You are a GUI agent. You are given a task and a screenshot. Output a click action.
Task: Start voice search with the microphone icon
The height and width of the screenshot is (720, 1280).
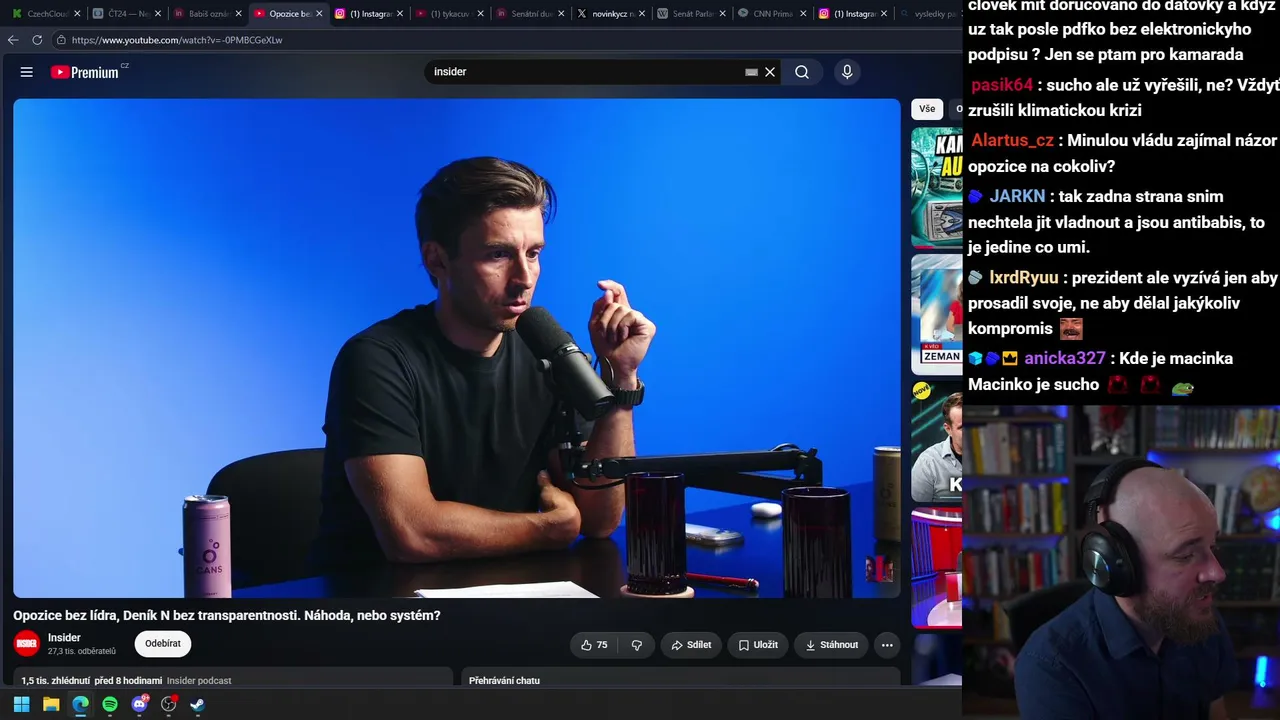coord(847,72)
